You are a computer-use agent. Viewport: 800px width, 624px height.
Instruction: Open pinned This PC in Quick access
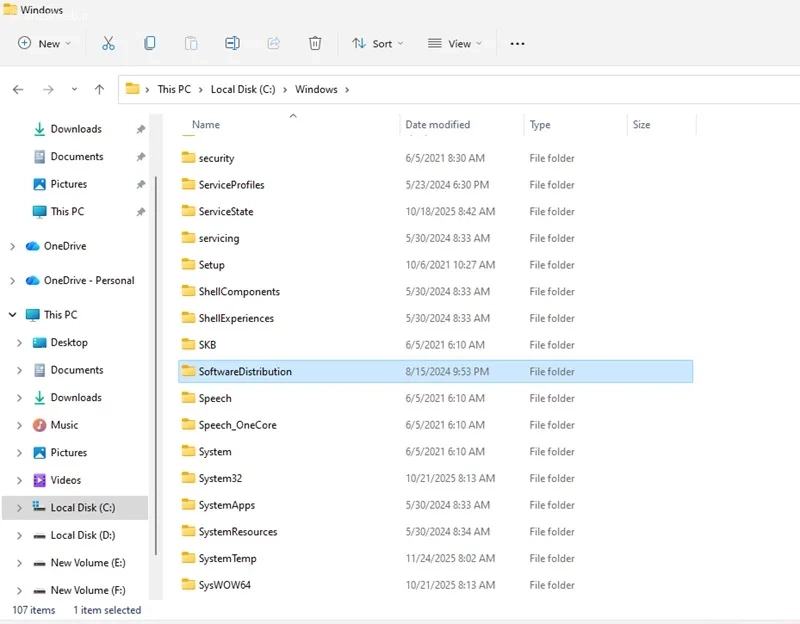pos(67,212)
